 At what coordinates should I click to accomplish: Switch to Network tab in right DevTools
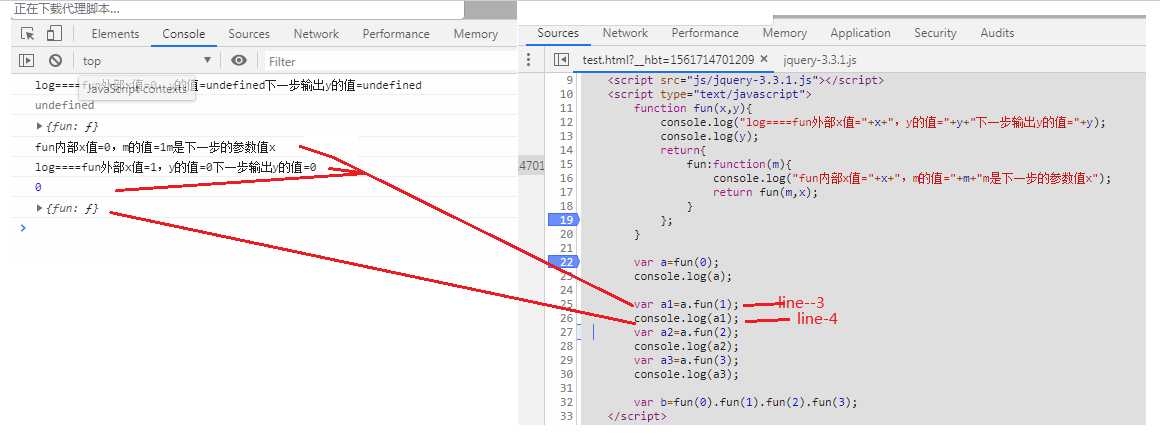[625, 33]
